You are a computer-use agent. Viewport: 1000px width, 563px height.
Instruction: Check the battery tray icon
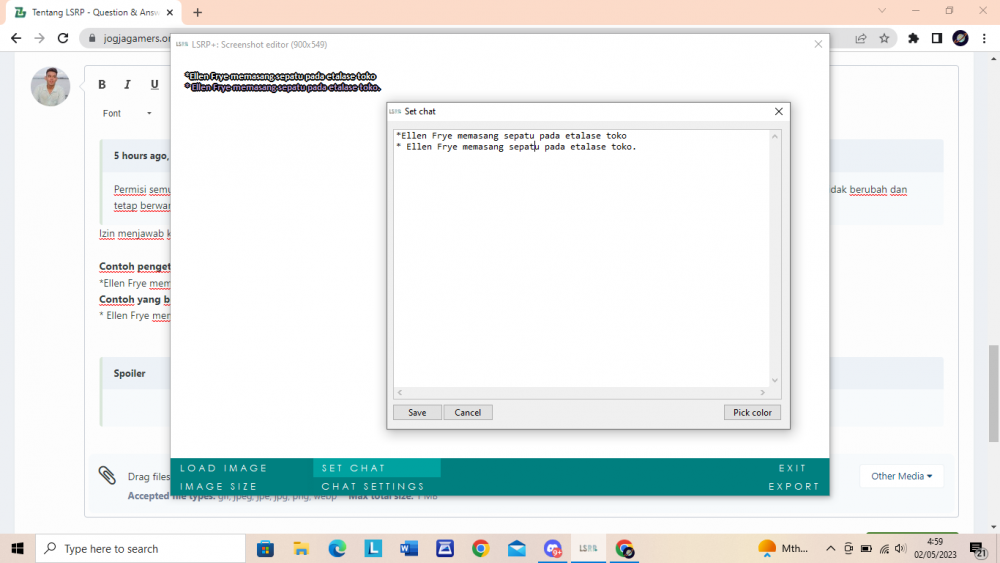pos(866,548)
